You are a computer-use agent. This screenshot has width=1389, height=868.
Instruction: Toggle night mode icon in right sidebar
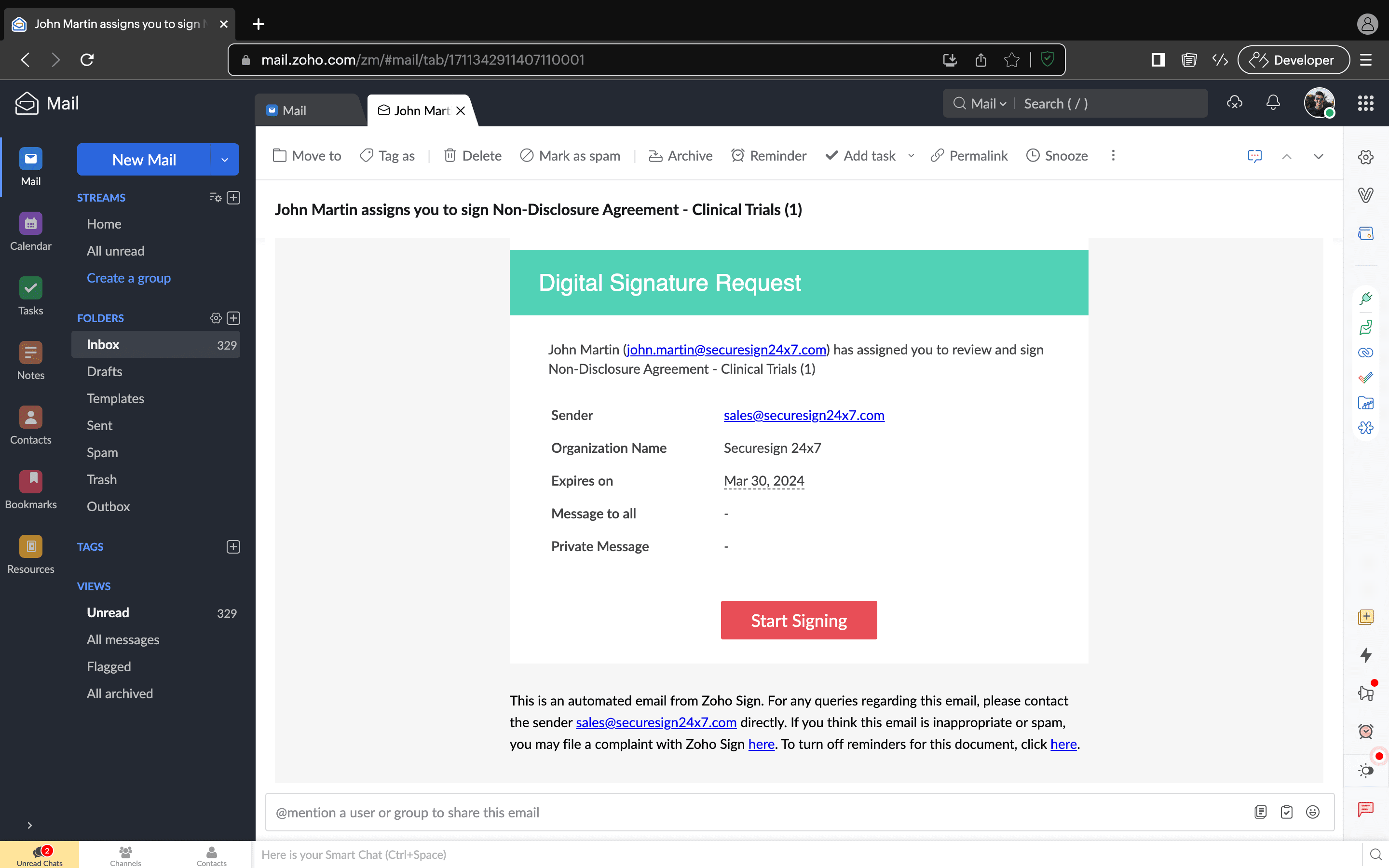[1365, 771]
